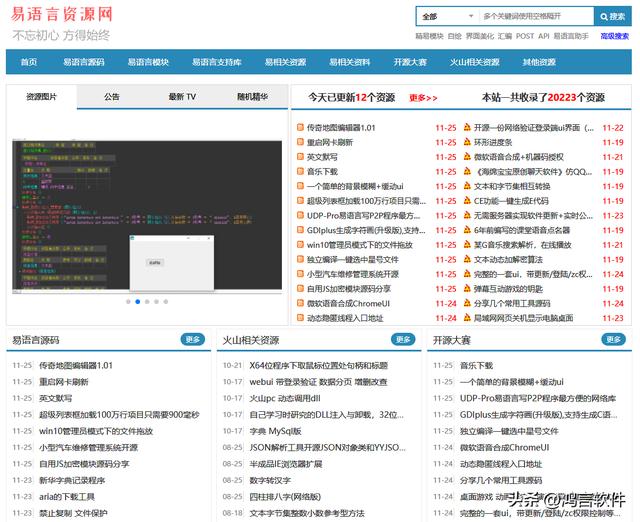Select the fifth carousel dot
This screenshot has height=522, width=640.
[x=166, y=302]
